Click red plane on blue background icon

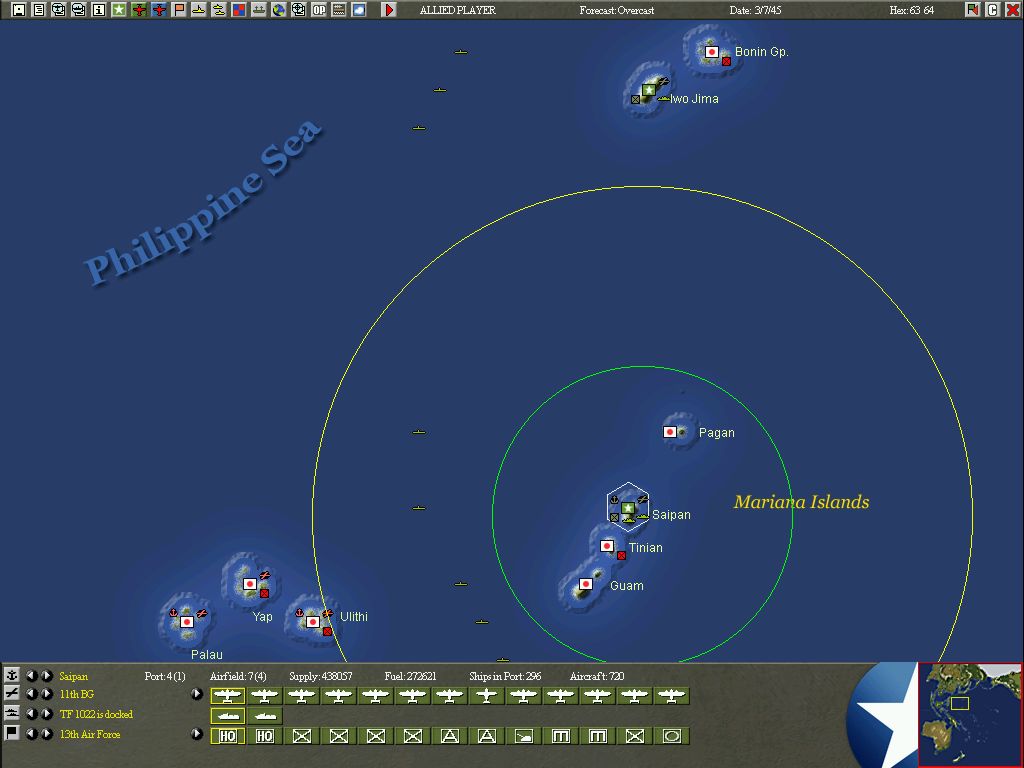pos(159,10)
